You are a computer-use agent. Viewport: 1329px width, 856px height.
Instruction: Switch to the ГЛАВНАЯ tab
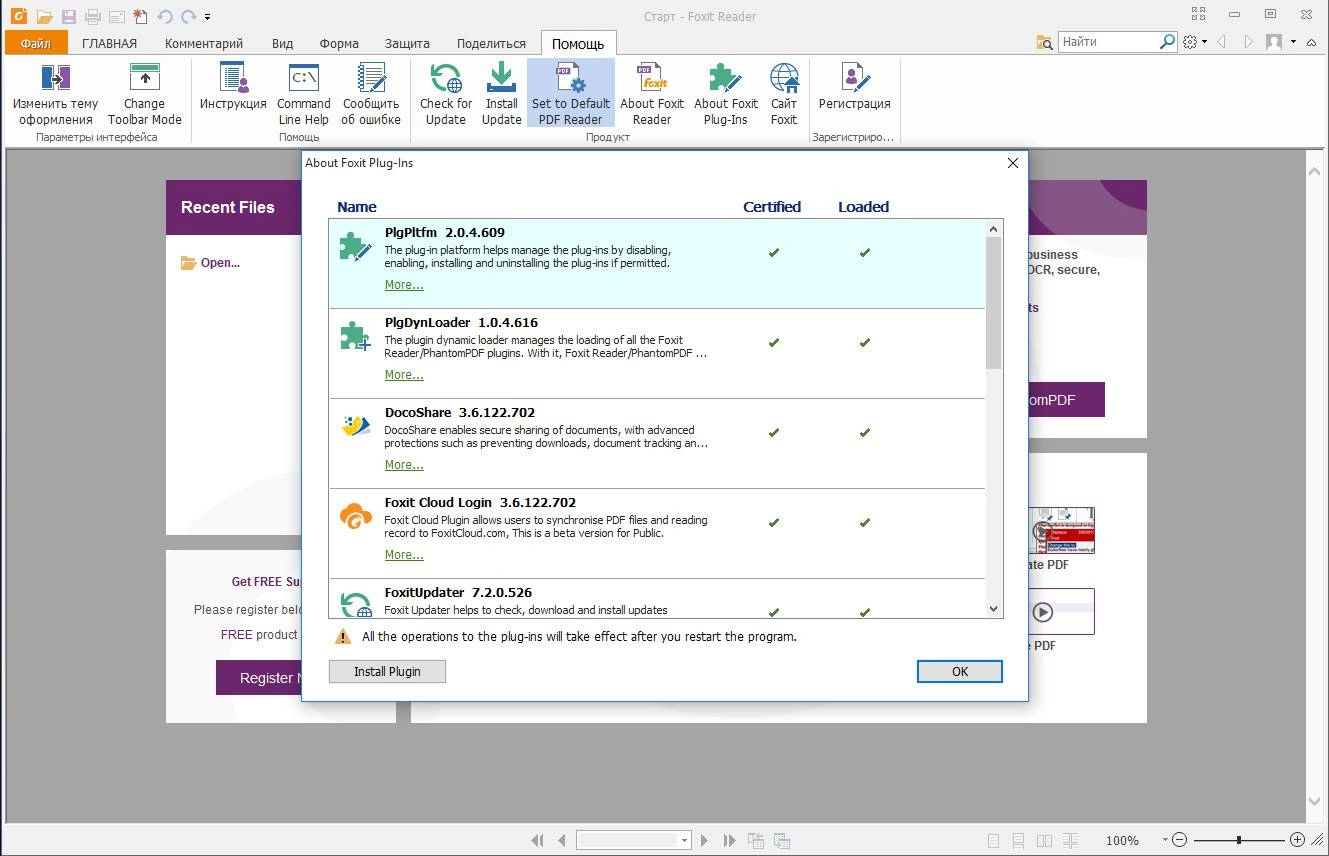point(109,43)
